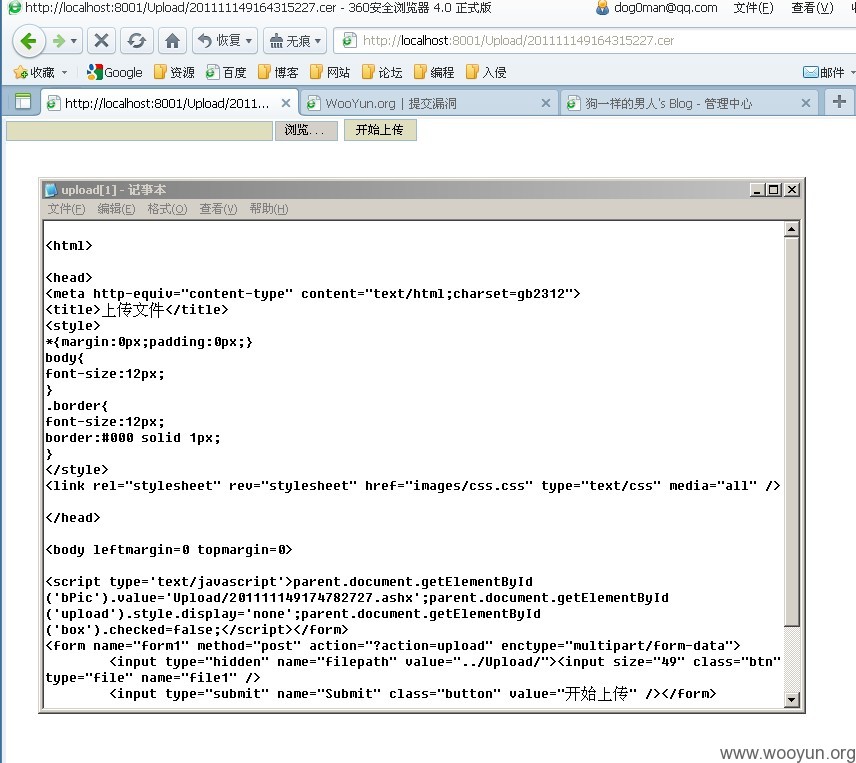Viewport: 856px width, 763px height.
Task: Stop page loading with X button
Action: pos(102,41)
